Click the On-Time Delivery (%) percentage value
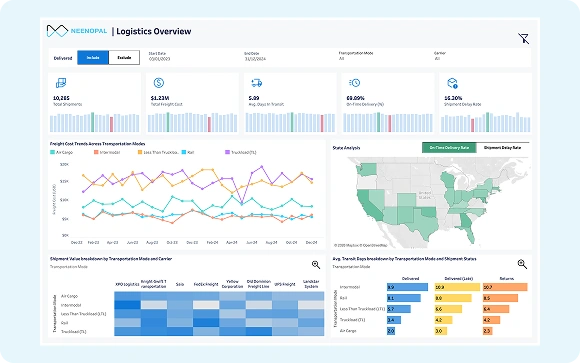This screenshot has width=580, height=363. point(355,98)
